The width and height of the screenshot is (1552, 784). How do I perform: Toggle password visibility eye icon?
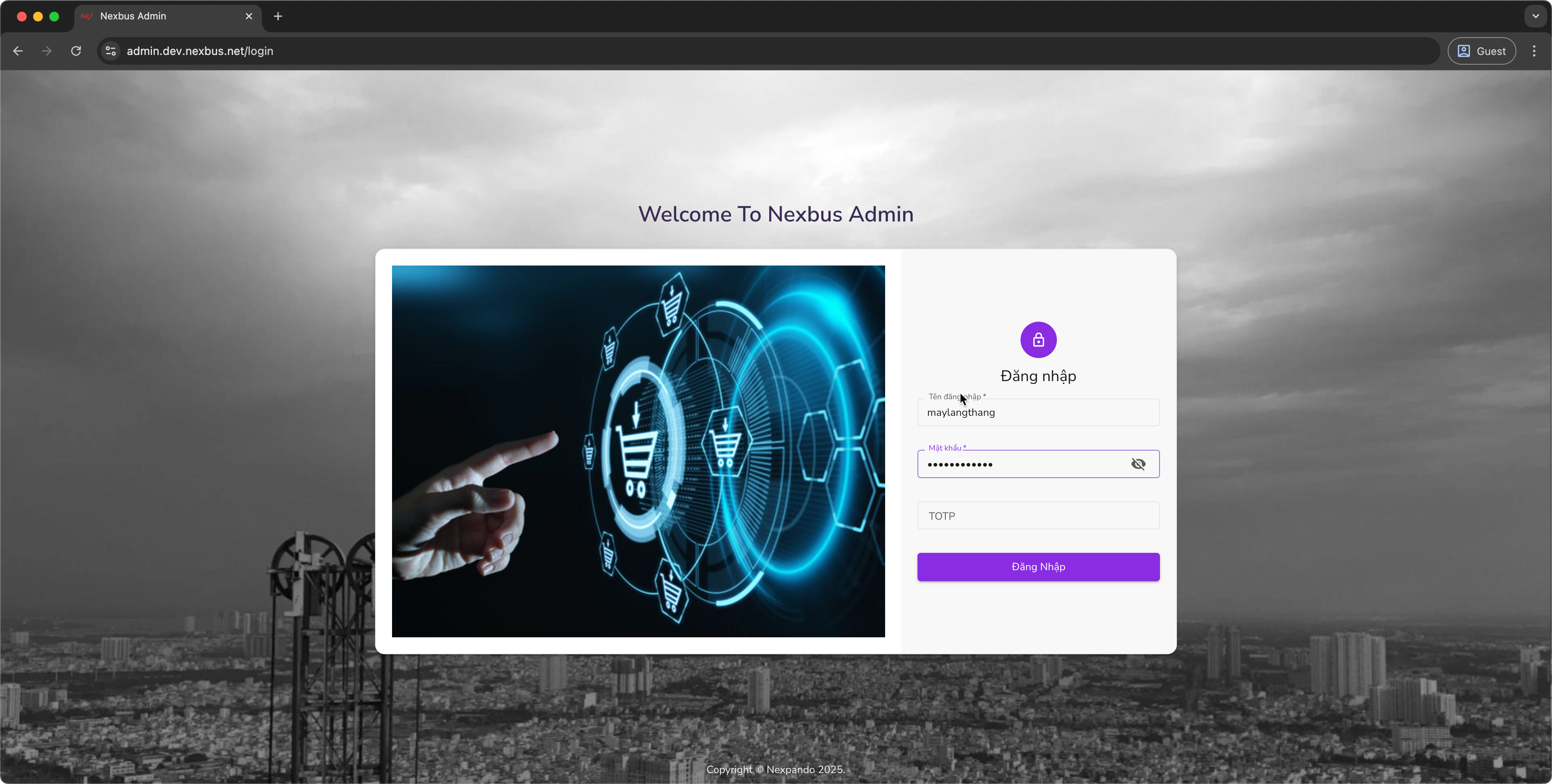click(1137, 464)
